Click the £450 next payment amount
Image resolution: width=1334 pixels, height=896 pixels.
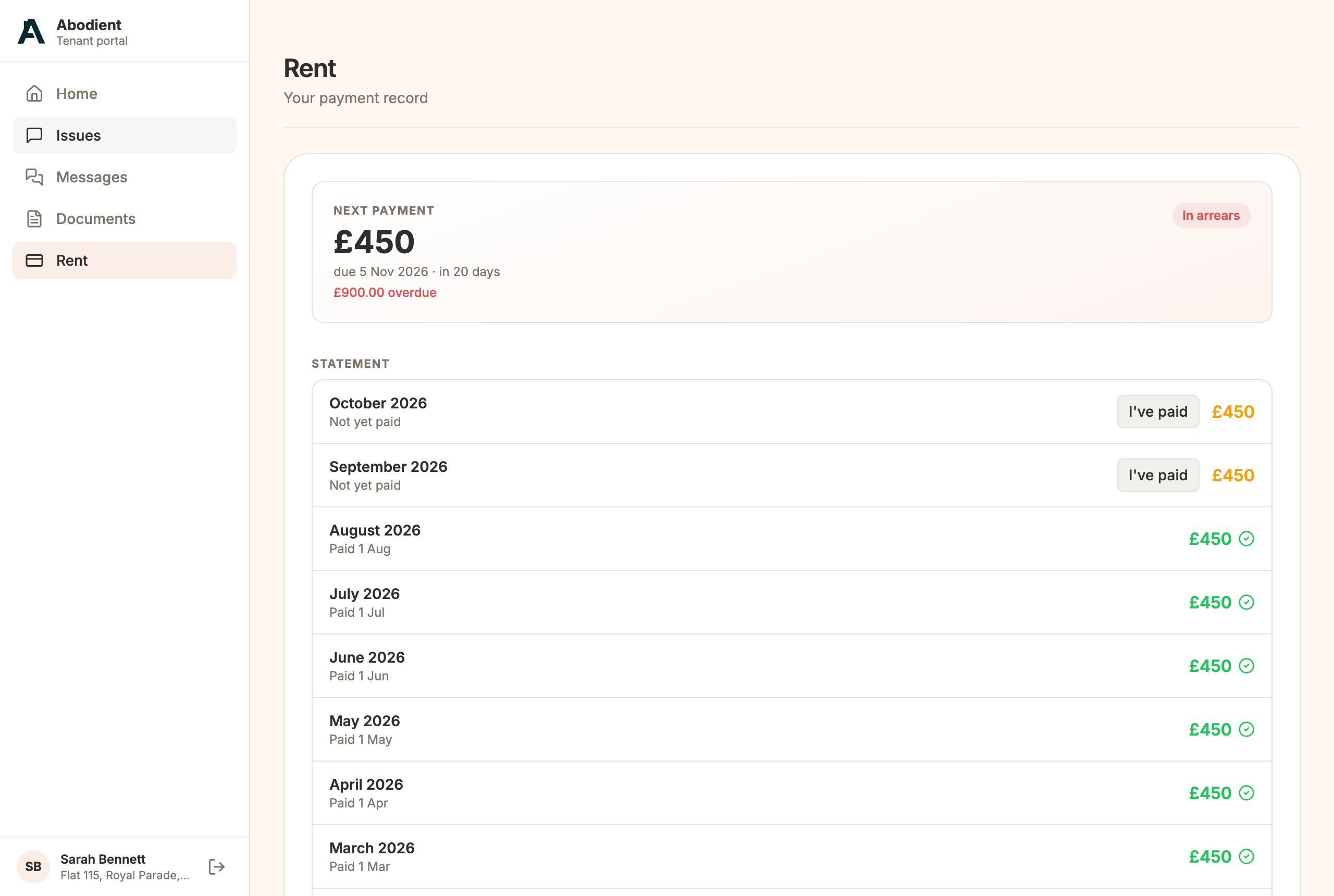374,241
